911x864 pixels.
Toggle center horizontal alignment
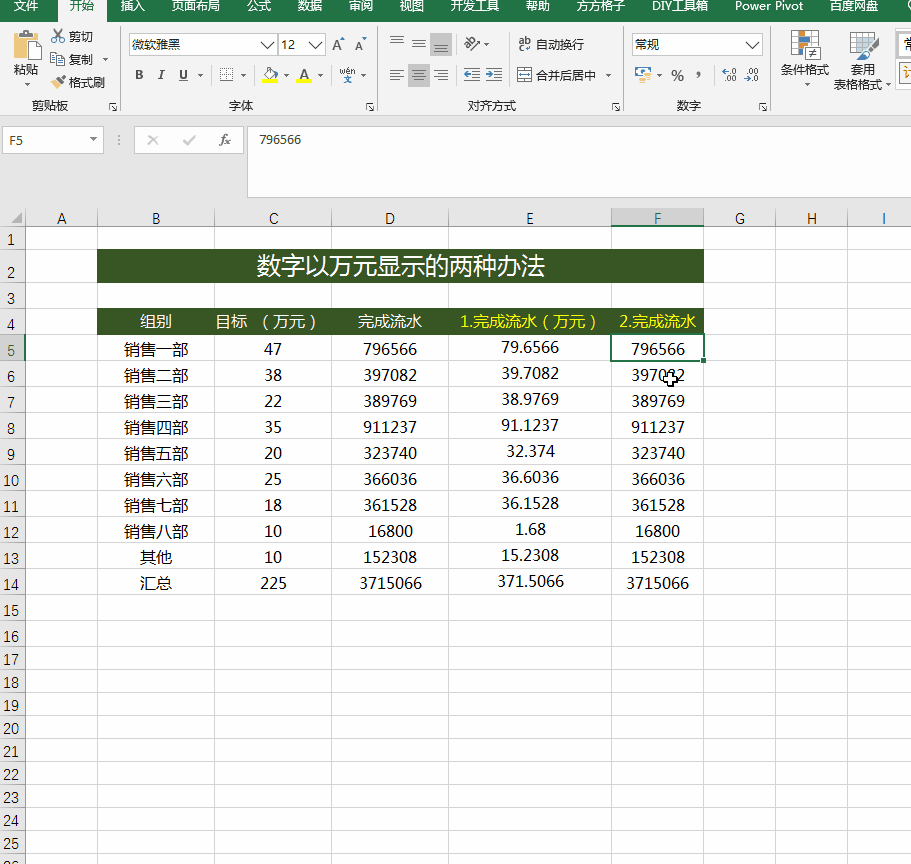(419, 75)
